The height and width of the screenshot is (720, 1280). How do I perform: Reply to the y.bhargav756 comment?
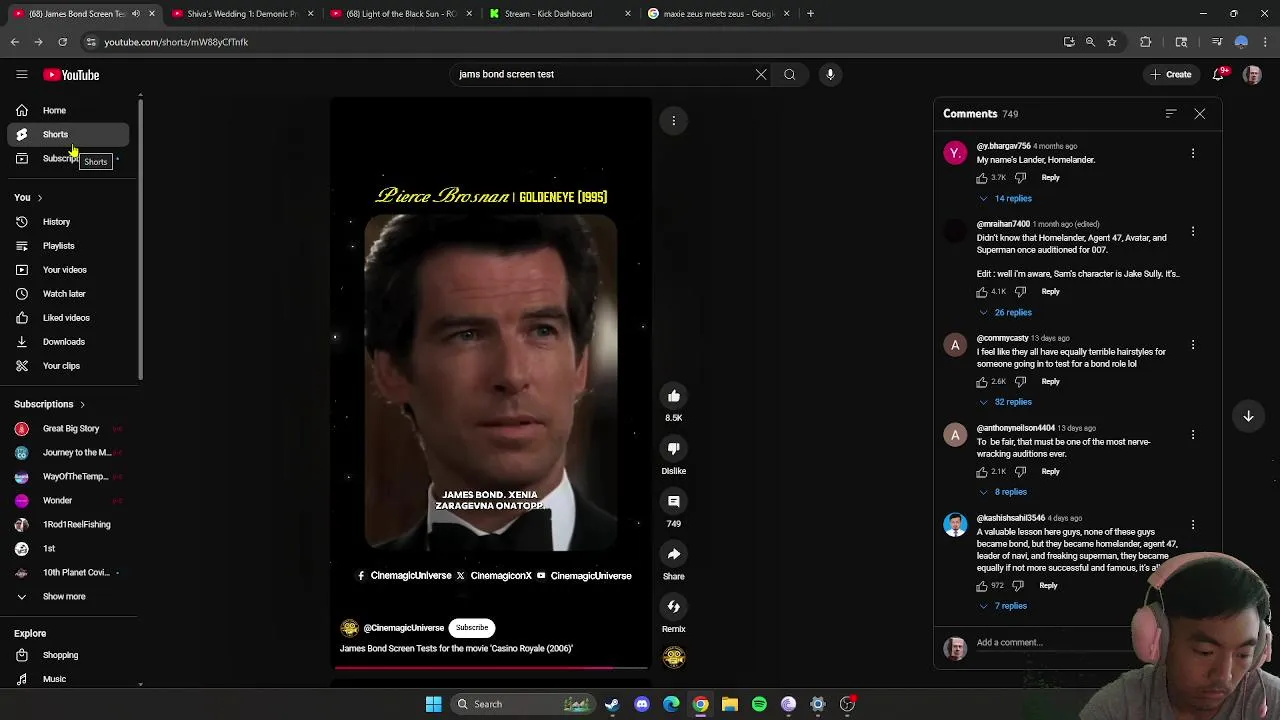tap(1050, 178)
